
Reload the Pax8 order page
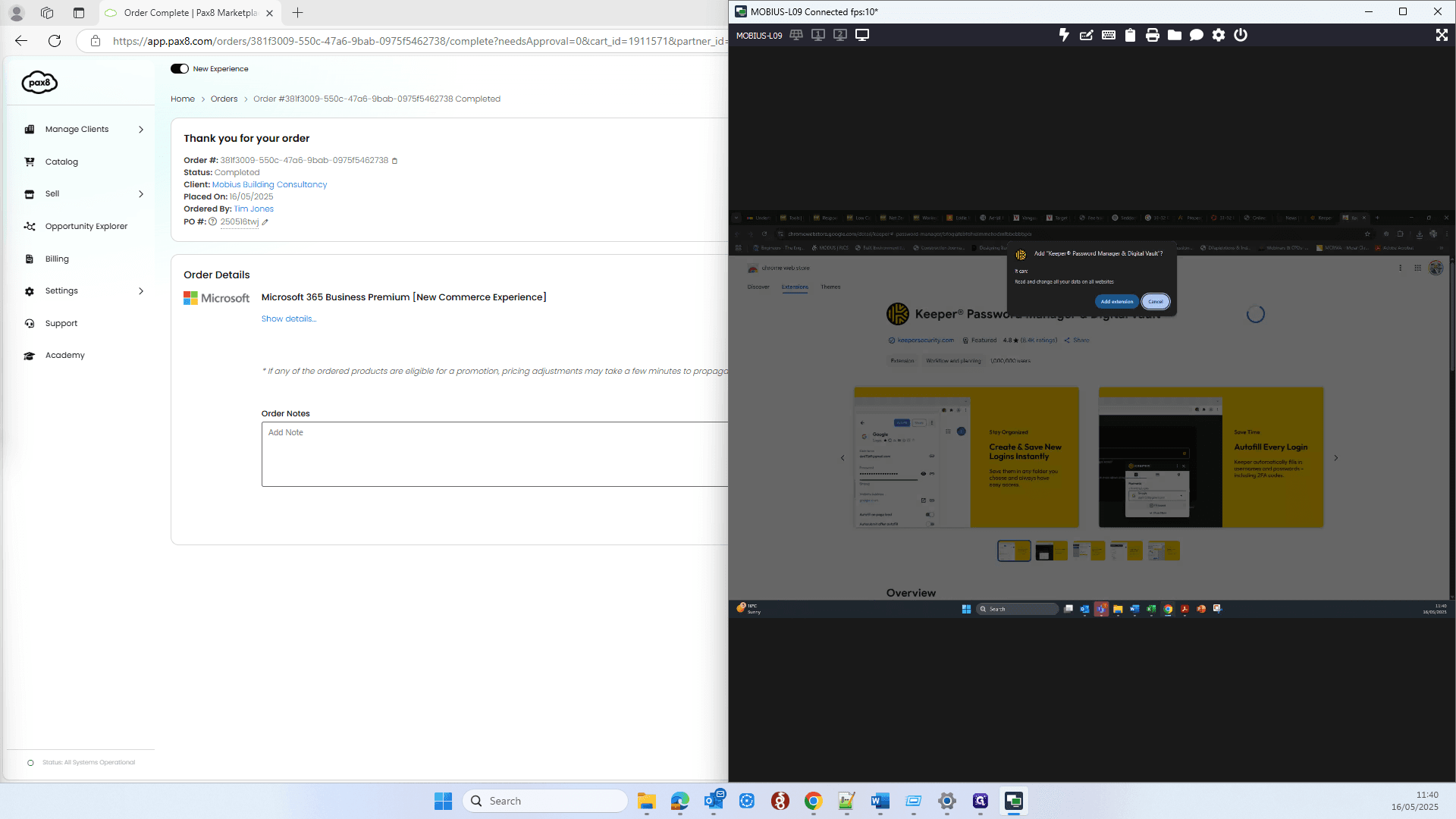coord(55,41)
